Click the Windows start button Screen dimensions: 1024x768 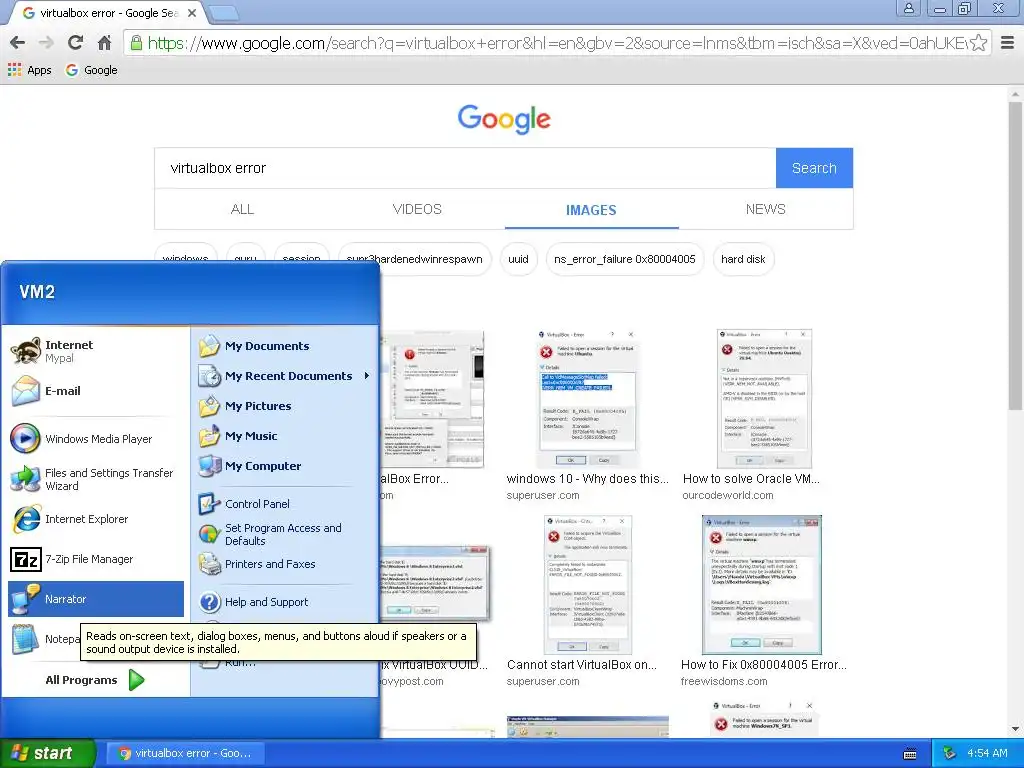(47, 753)
